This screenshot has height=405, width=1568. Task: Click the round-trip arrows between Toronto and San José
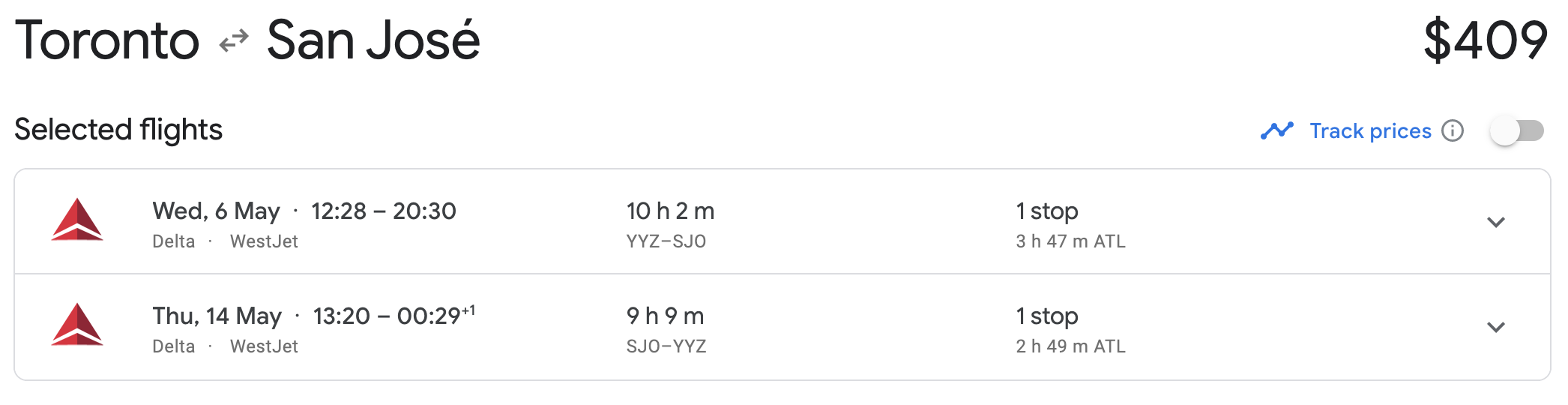coord(233,40)
